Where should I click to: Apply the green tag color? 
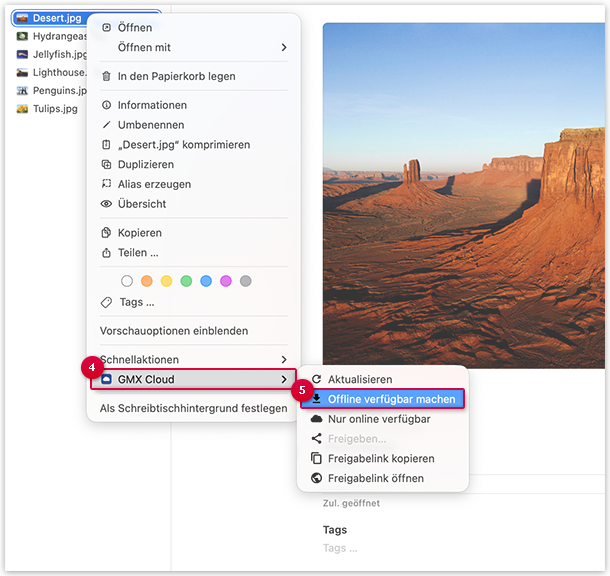pyautogui.click(x=186, y=281)
